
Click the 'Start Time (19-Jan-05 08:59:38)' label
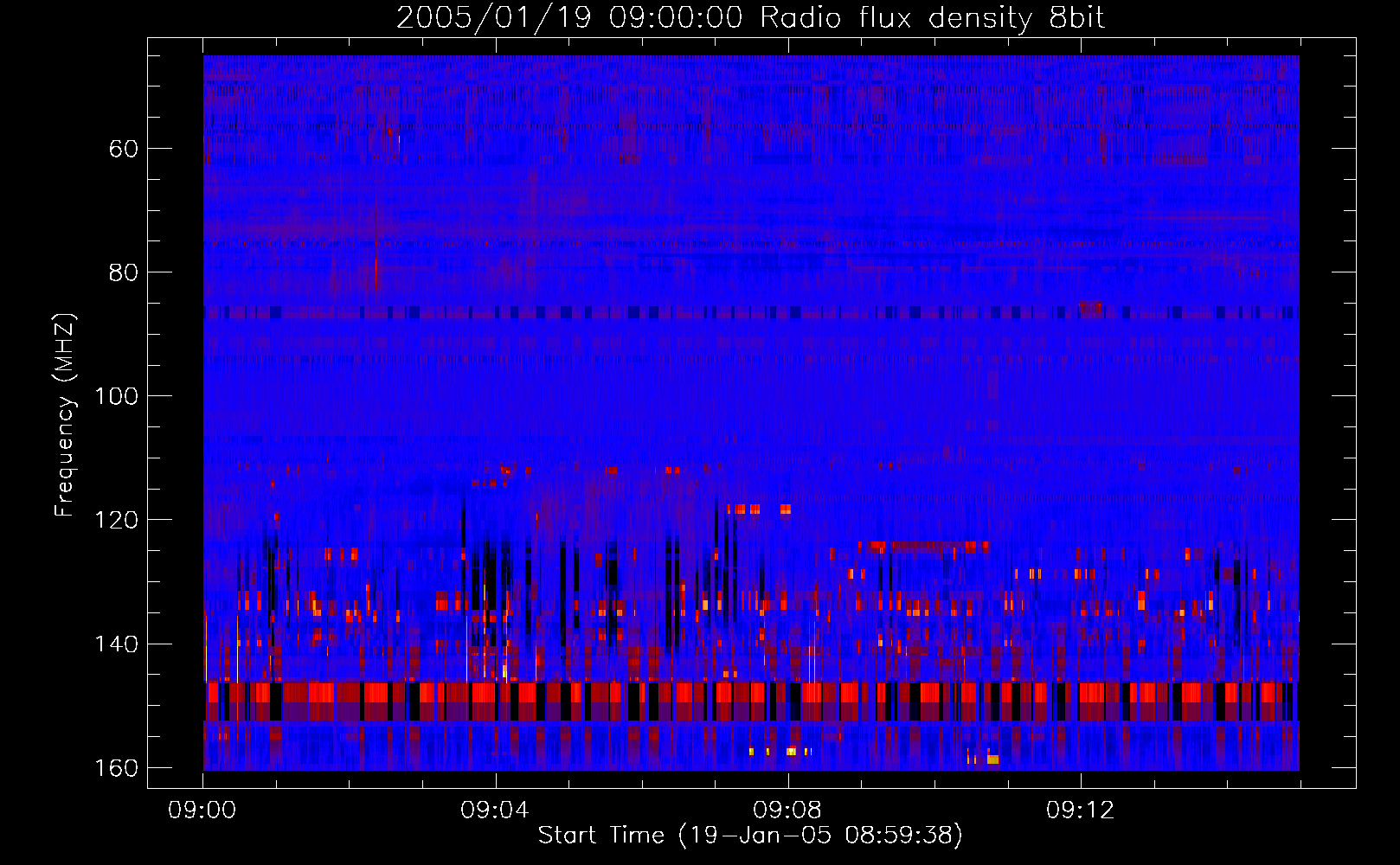750,836
